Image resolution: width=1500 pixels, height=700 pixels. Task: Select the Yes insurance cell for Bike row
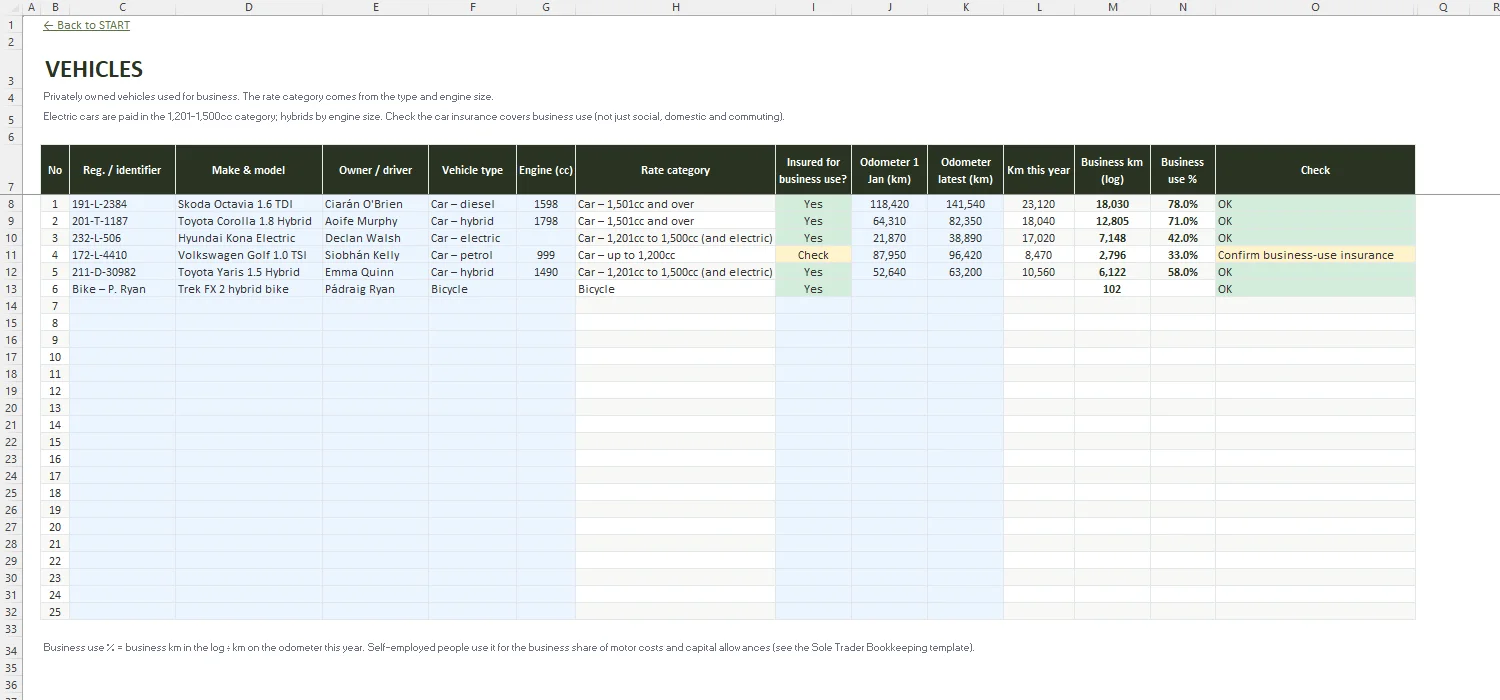813,289
